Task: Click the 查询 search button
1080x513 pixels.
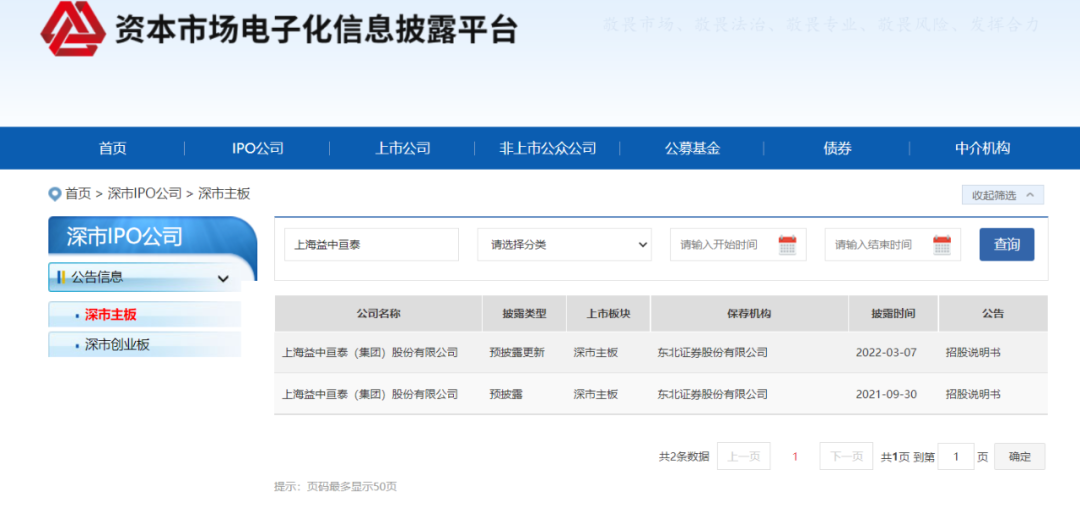Action: pyautogui.click(x=1006, y=244)
